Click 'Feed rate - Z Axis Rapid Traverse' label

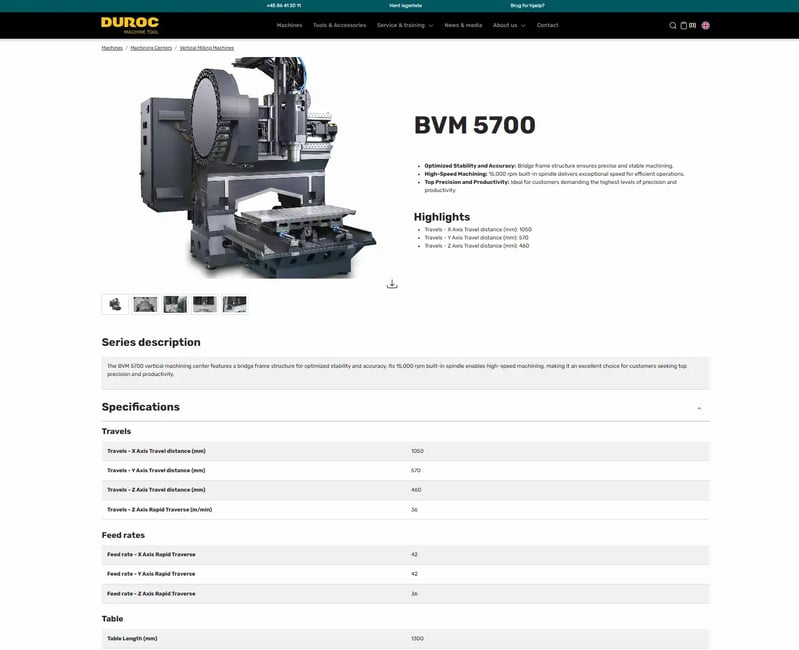click(x=151, y=593)
